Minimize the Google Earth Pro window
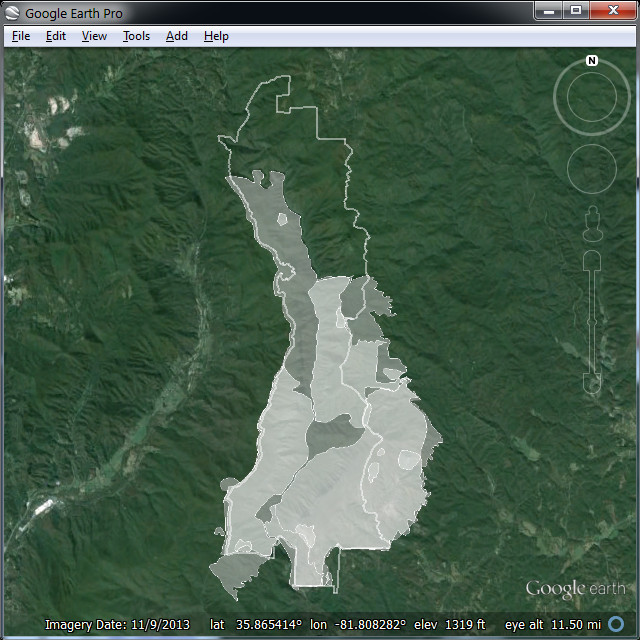Viewport: 640px width, 640px height. (549, 11)
